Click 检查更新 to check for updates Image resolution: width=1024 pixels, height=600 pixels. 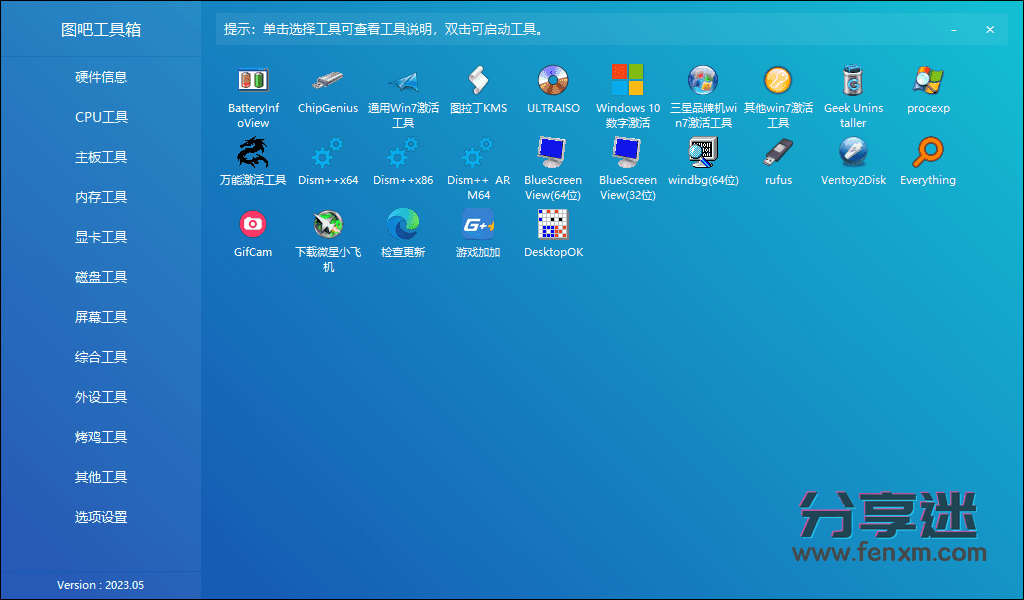(402, 232)
